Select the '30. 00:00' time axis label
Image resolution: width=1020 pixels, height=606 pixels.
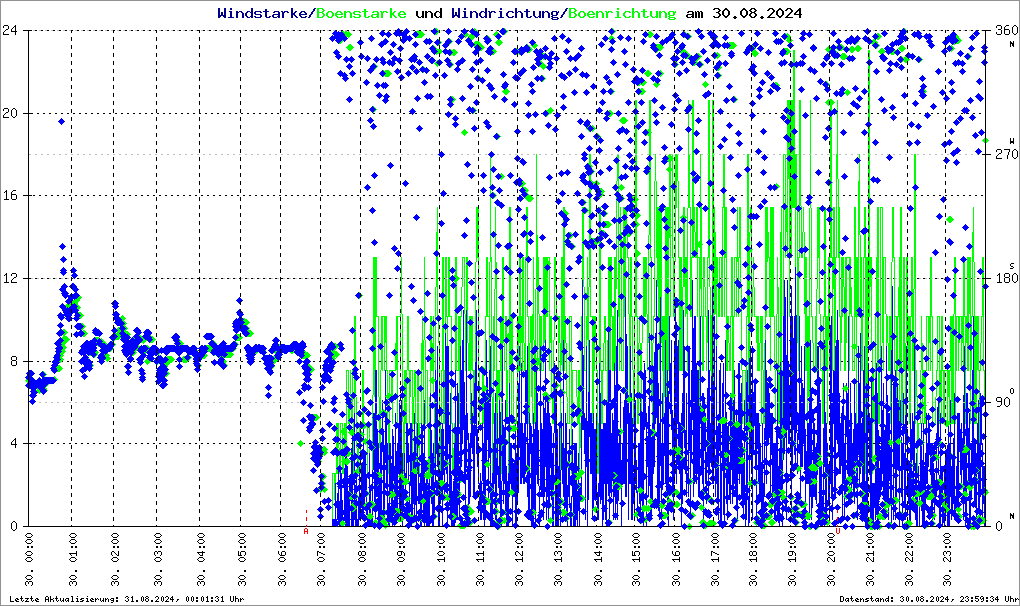pyautogui.click(x=31, y=559)
